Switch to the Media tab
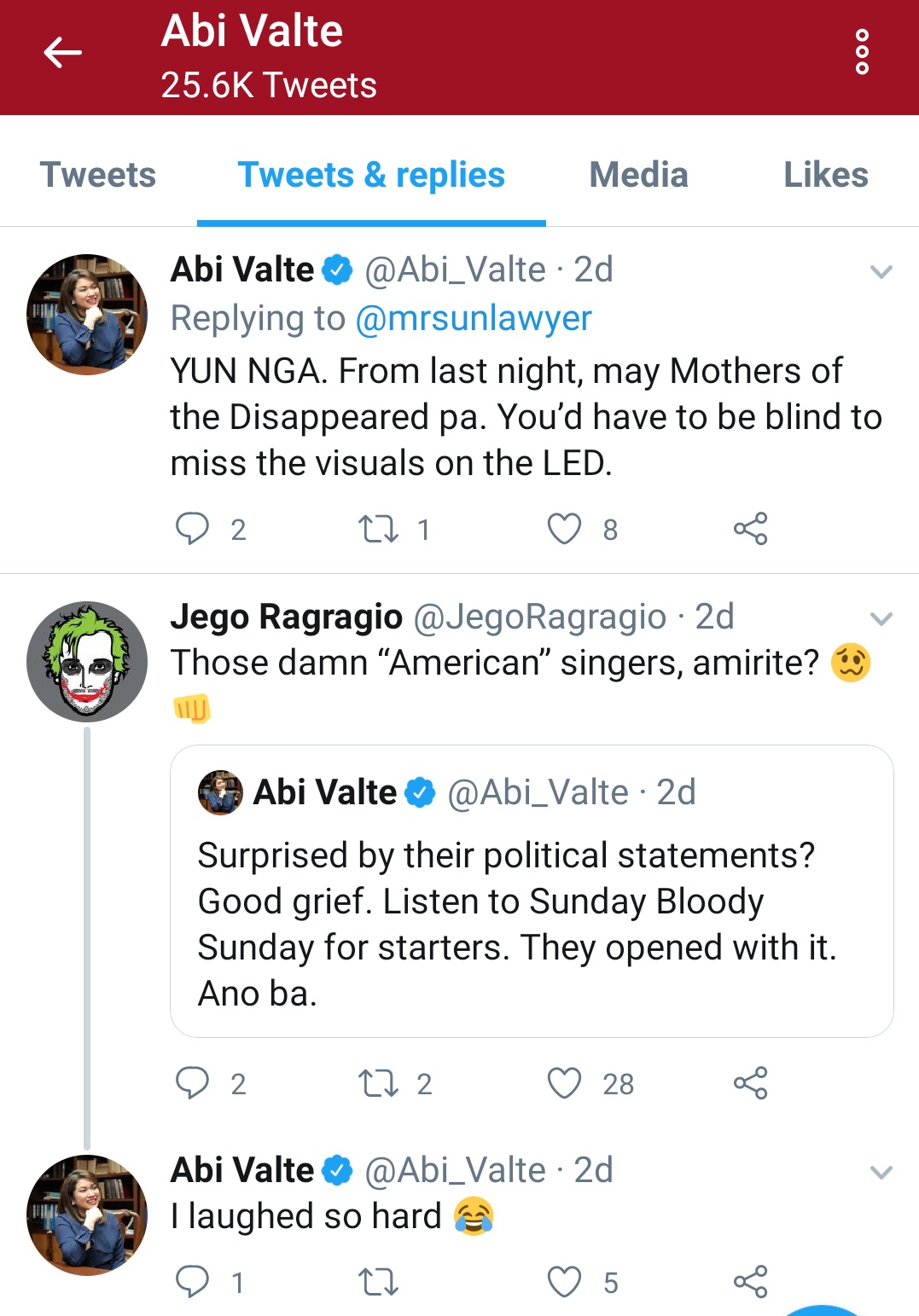The width and height of the screenshot is (919, 1316). click(x=638, y=175)
